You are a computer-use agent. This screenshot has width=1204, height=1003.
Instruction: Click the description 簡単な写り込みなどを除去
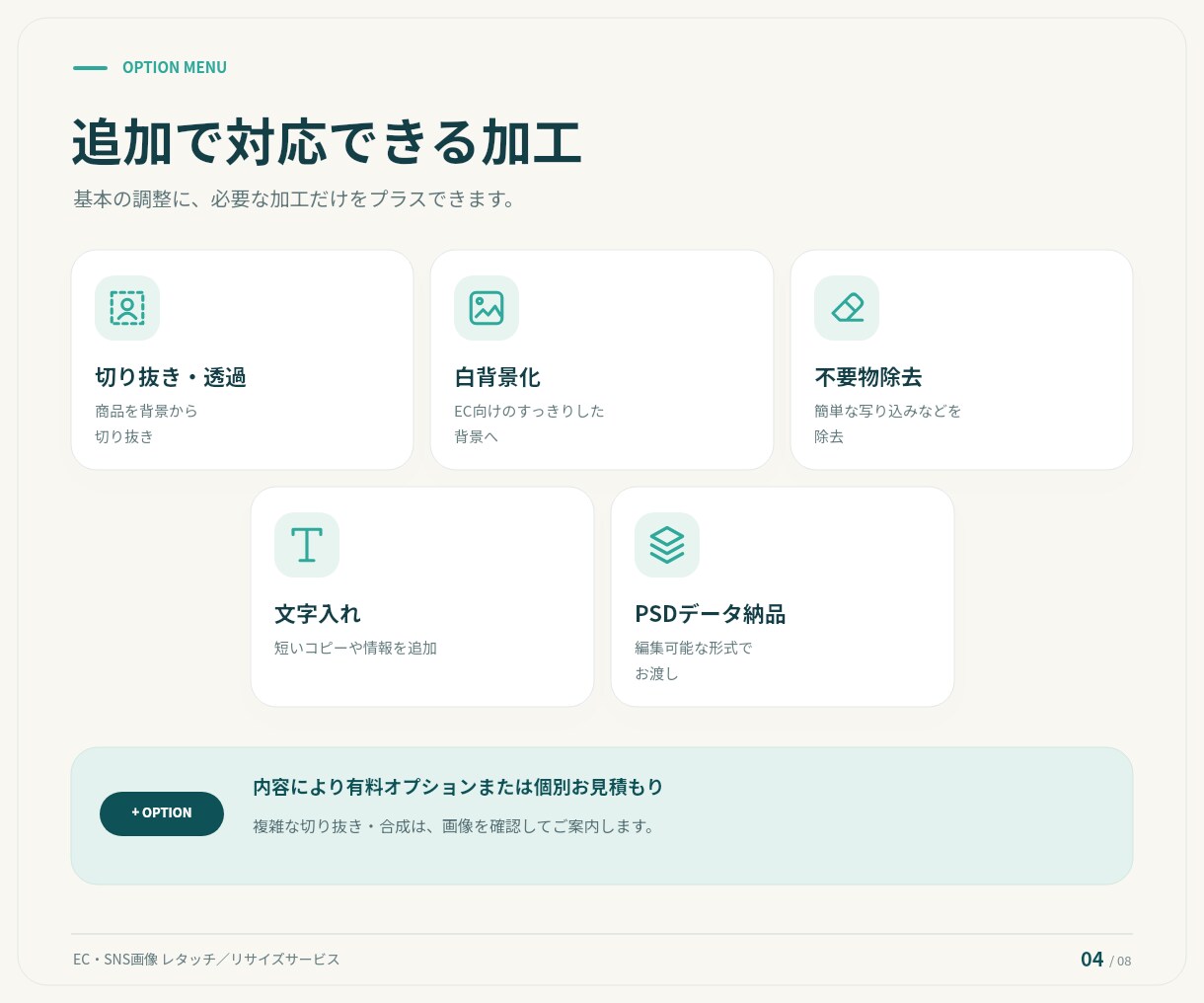coord(888,424)
